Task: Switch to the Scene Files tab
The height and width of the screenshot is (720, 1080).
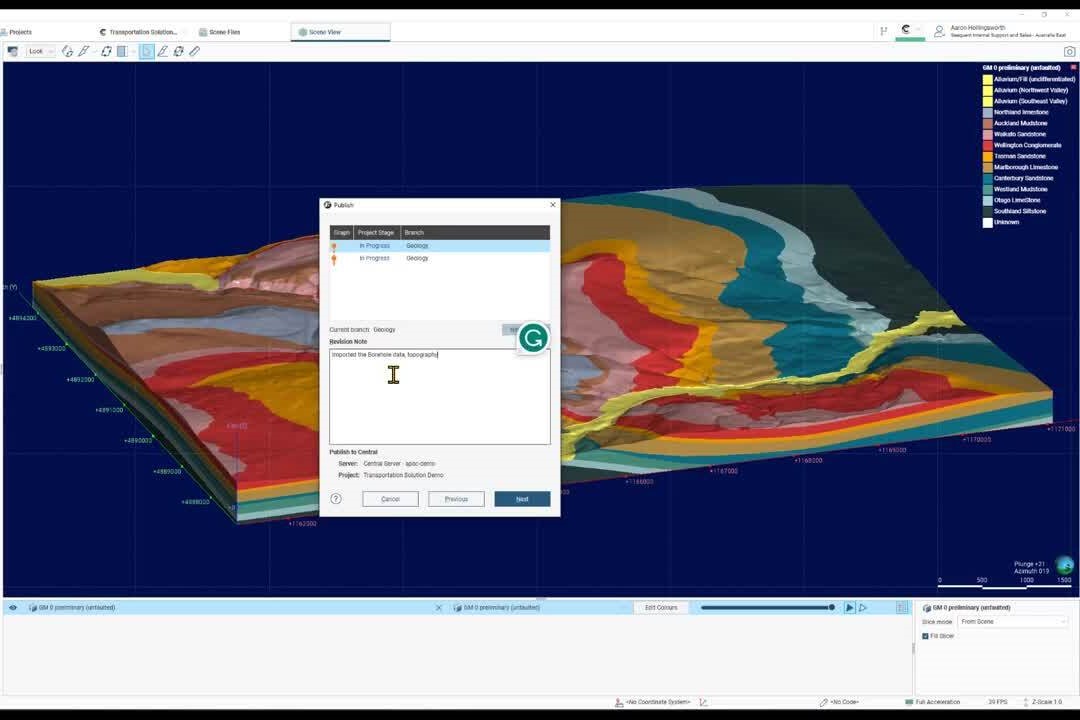Action: (220, 32)
